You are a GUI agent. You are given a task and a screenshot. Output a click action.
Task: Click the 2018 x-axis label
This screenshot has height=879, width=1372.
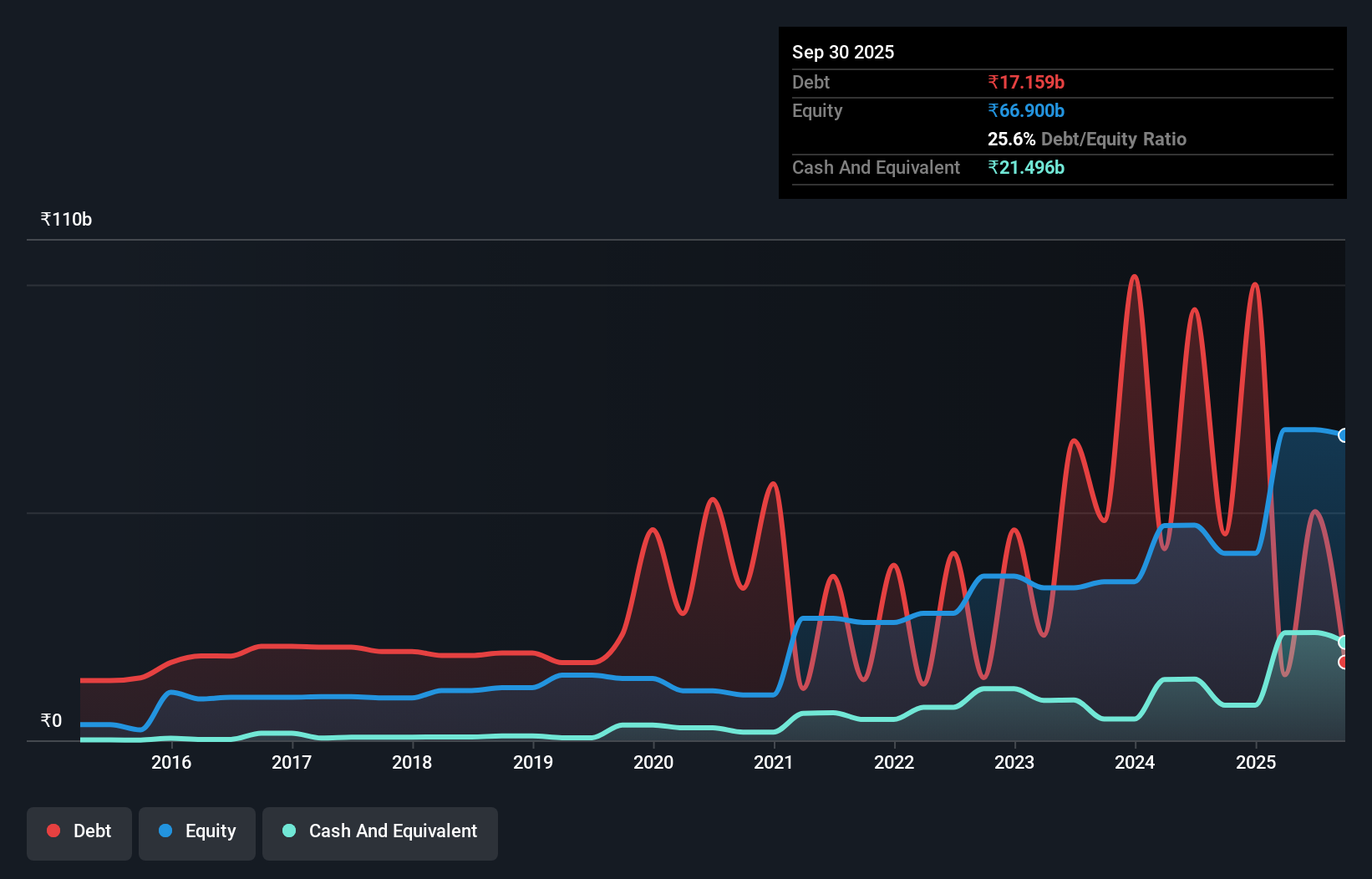tap(412, 762)
